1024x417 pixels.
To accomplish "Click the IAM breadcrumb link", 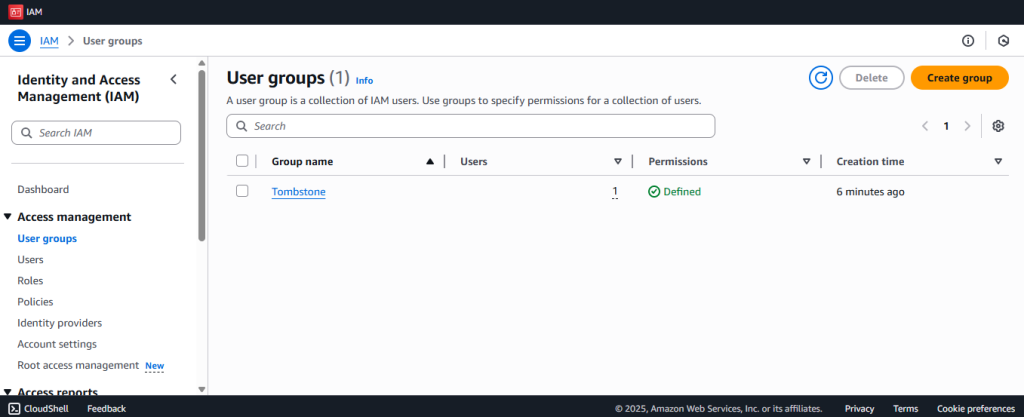I will pos(49,41).
